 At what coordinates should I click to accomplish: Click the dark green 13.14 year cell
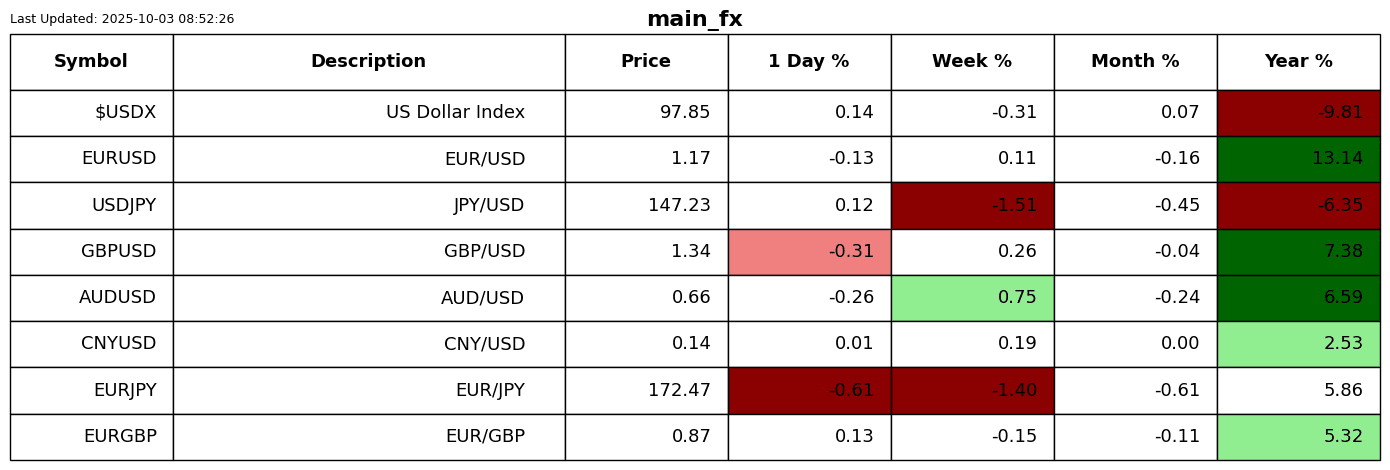click(x=1298, y=159)
